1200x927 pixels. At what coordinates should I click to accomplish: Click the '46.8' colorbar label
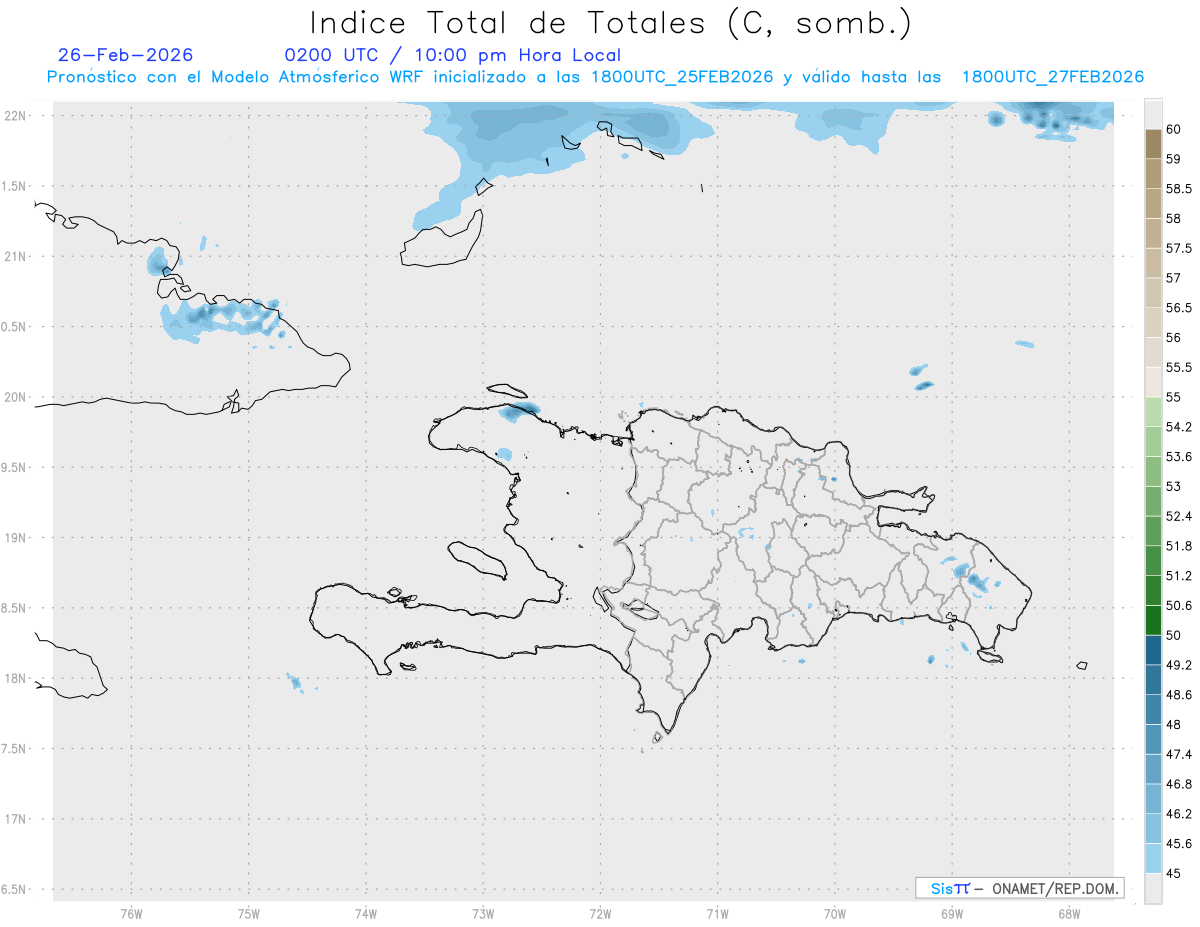1179,784
